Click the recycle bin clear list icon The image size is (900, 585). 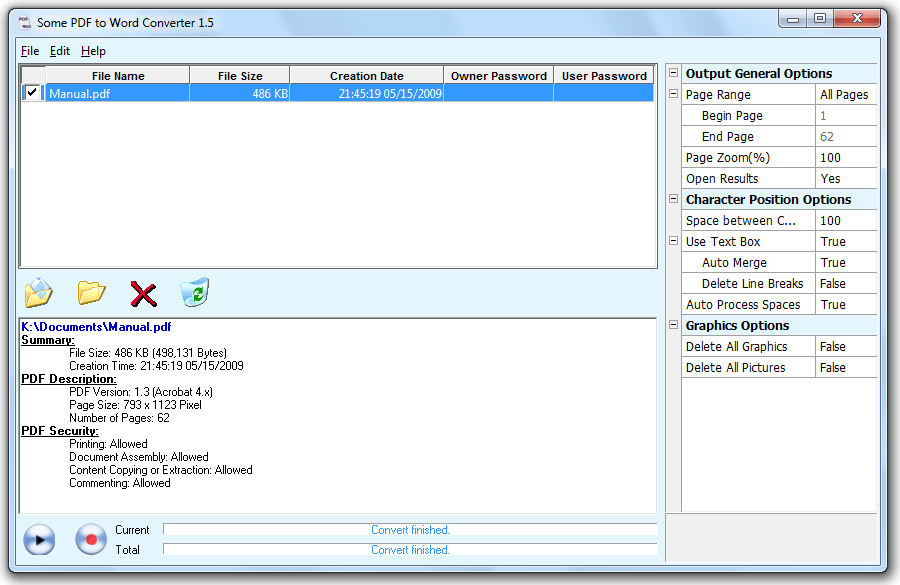pos(194,293)
